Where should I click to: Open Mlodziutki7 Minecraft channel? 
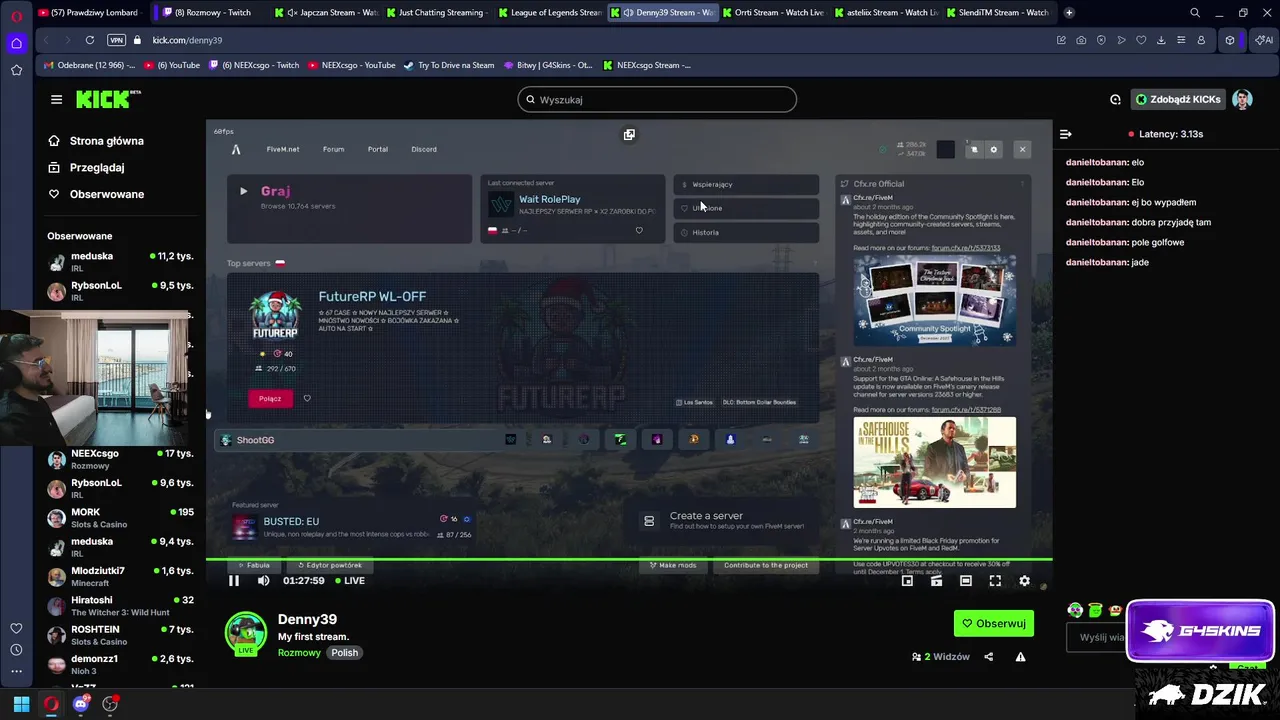point(120,577)
